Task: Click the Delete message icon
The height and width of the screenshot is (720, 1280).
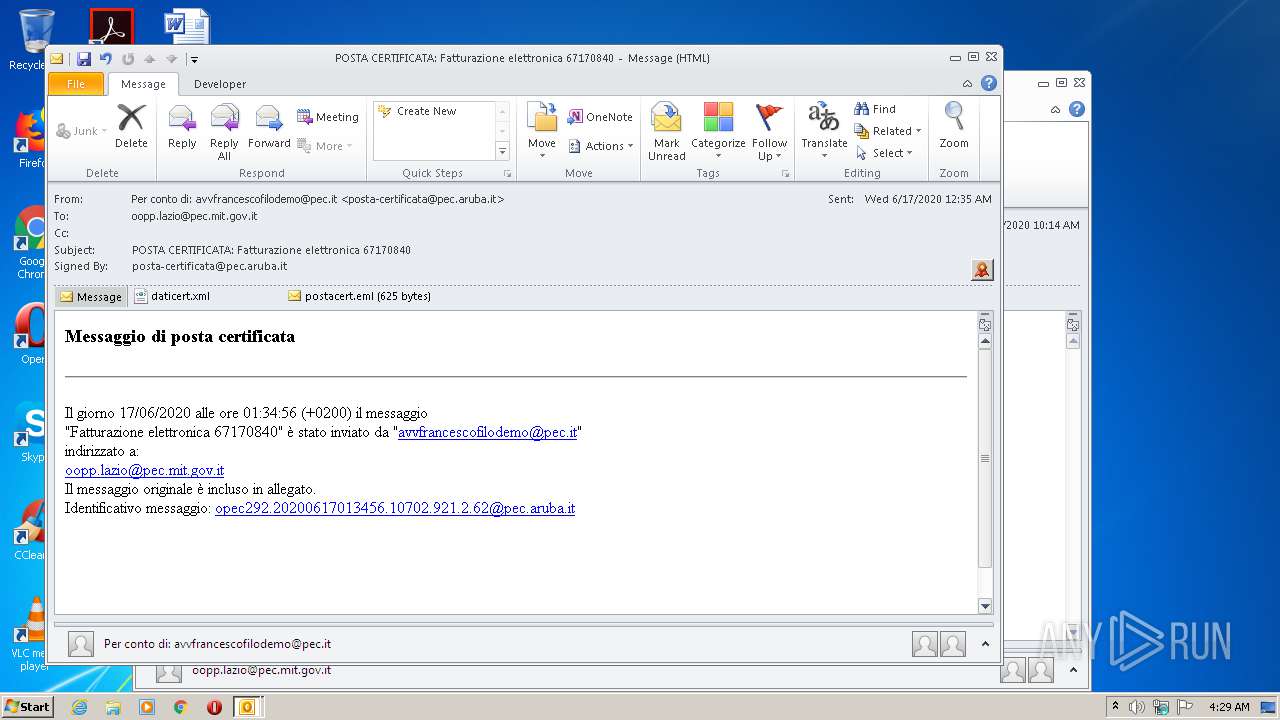Action: 131,126
